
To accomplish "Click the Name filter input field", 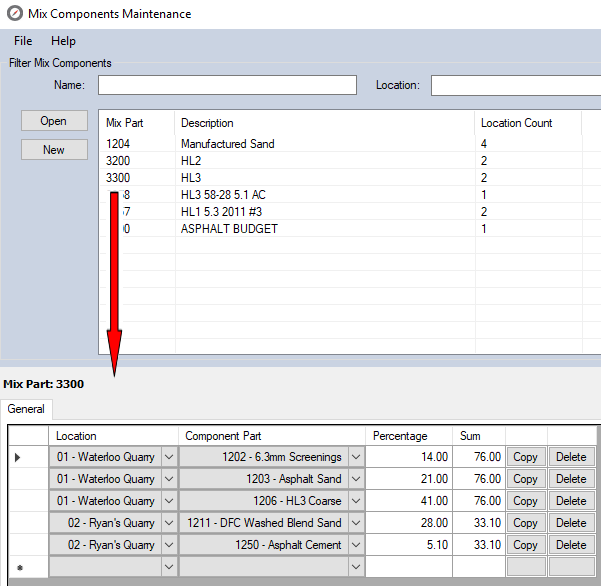I will (x=227, y=85).
